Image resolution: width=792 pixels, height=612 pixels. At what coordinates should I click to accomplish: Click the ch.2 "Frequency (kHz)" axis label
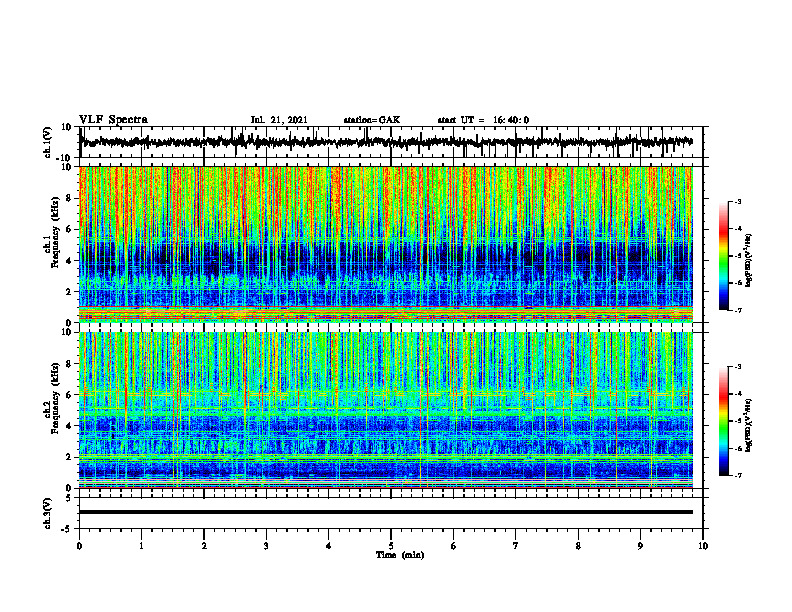56,398
